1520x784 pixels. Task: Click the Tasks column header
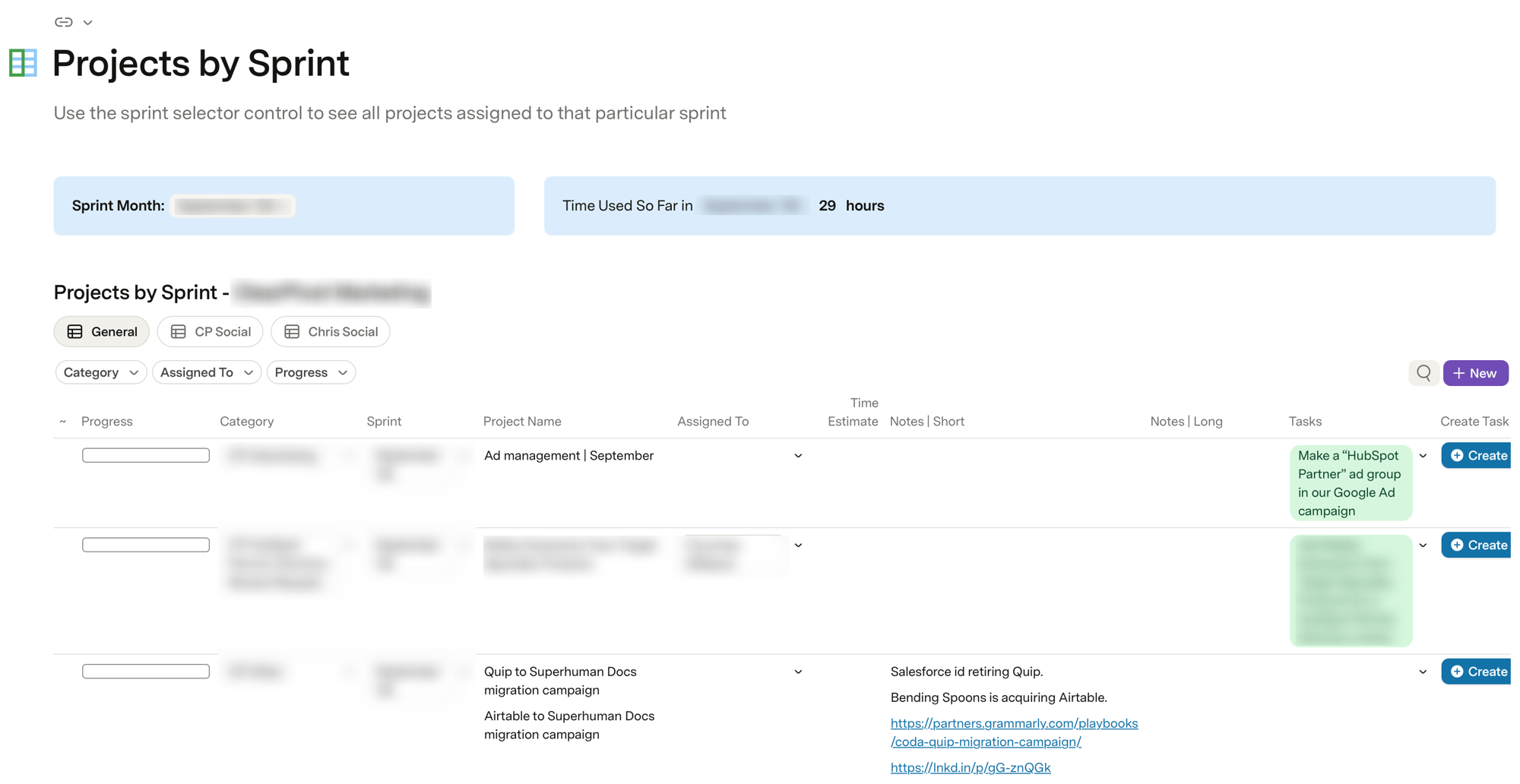[1305, 422]
